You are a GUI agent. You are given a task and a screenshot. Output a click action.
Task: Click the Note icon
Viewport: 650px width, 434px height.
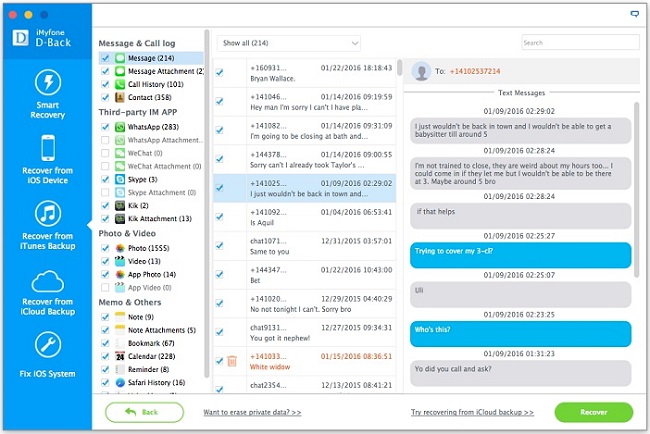point(120,317)
